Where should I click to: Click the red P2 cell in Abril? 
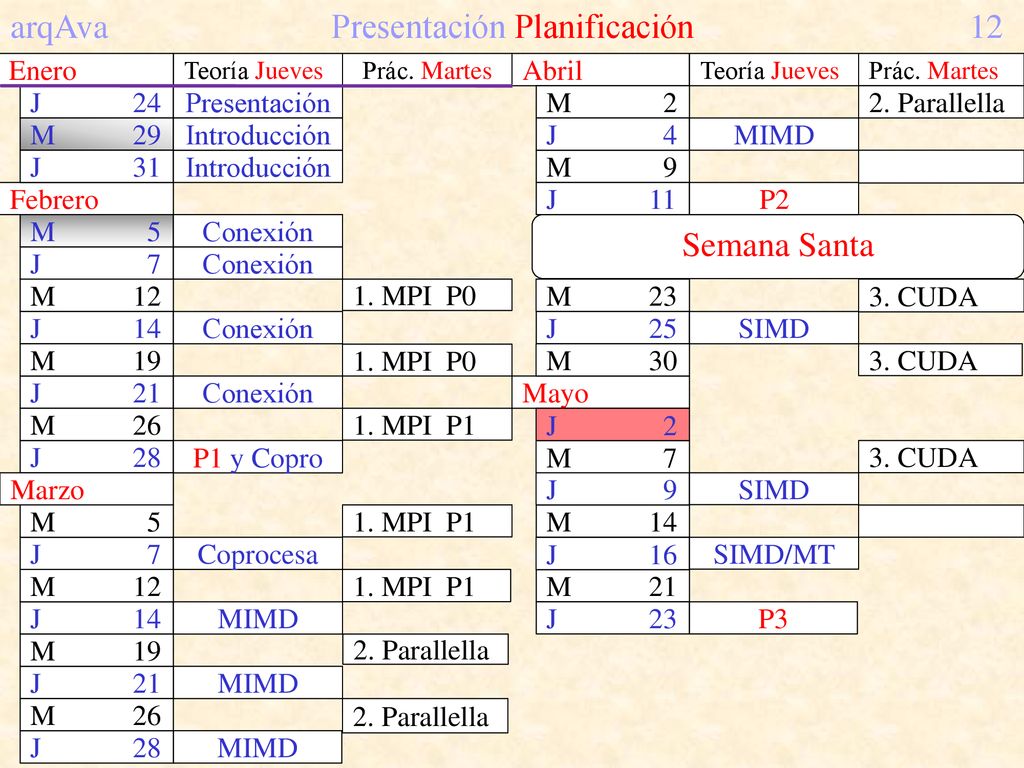[x=773, y=199]
